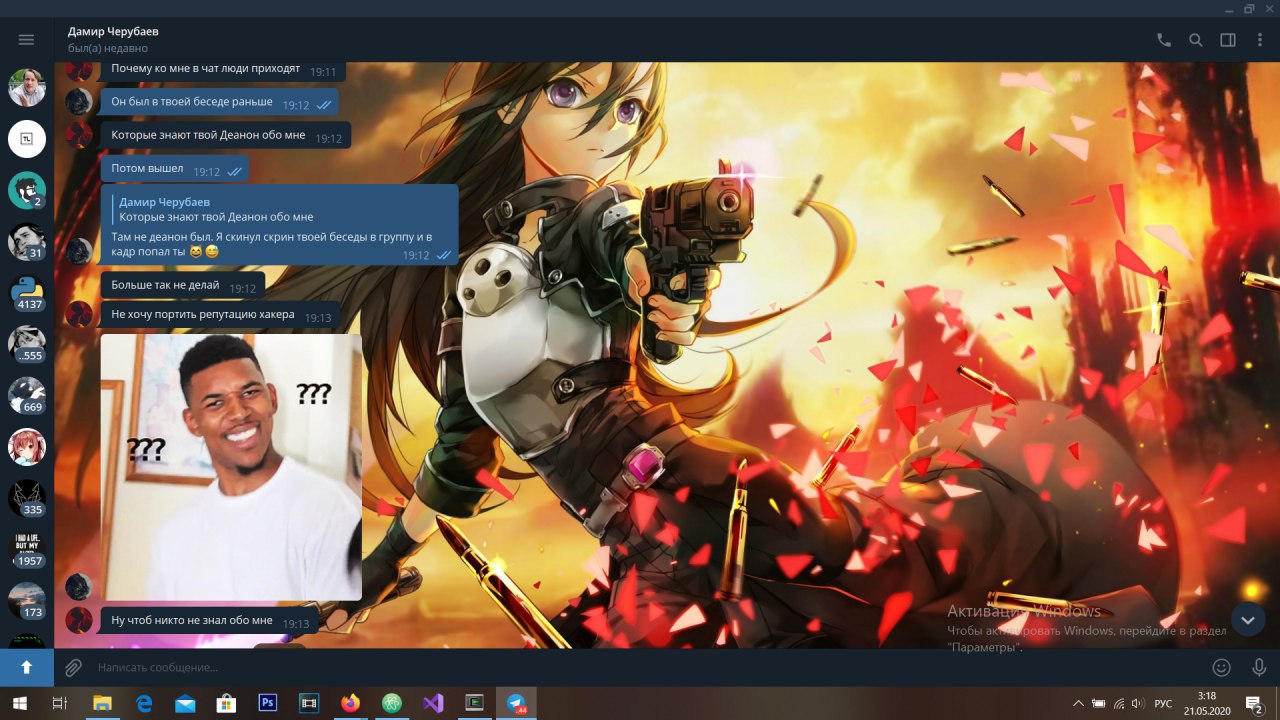The height and width of the screenshot is (720, 1280).
Task: Open the chat with Python logo avatar
Action: 27,292
